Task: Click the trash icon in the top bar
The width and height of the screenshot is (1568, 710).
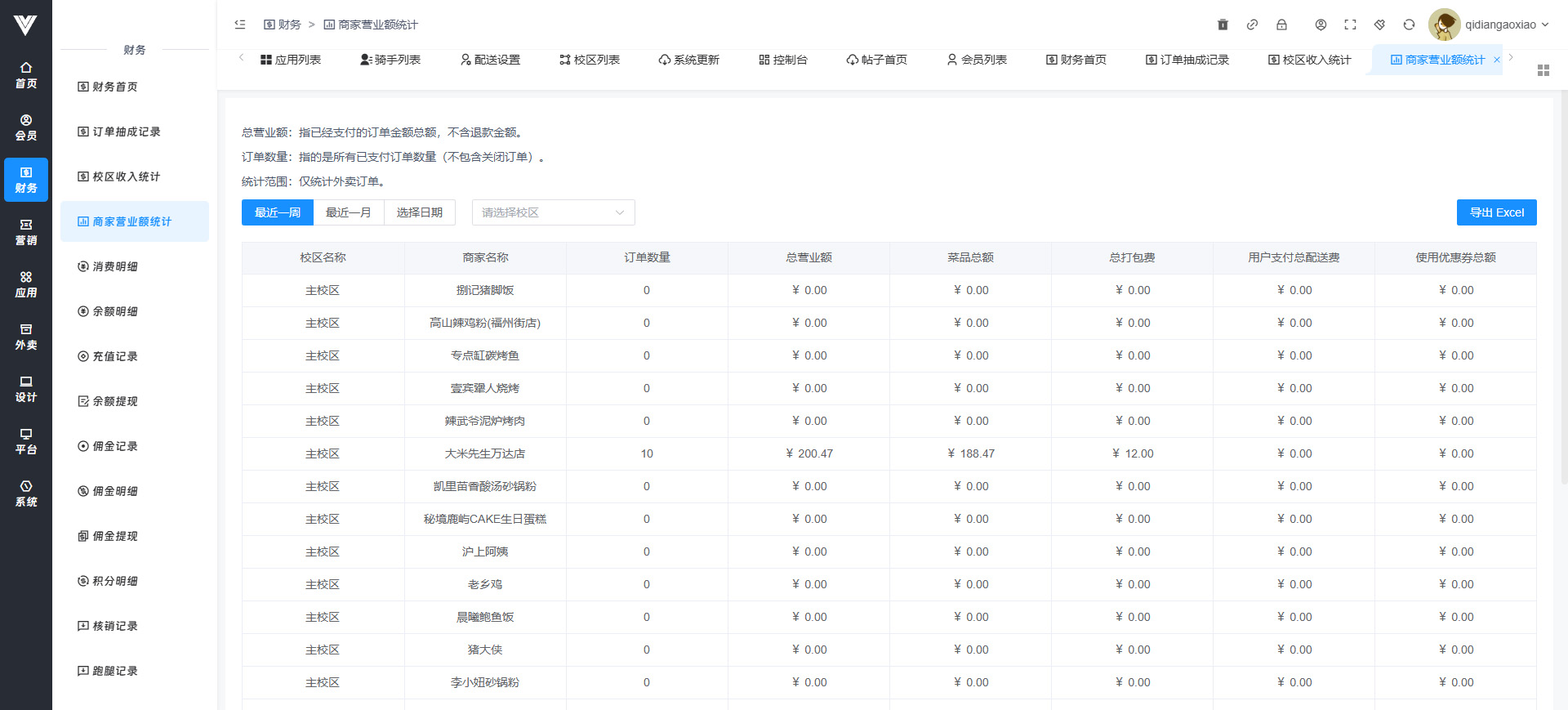Action: [x=1223, y=25]
